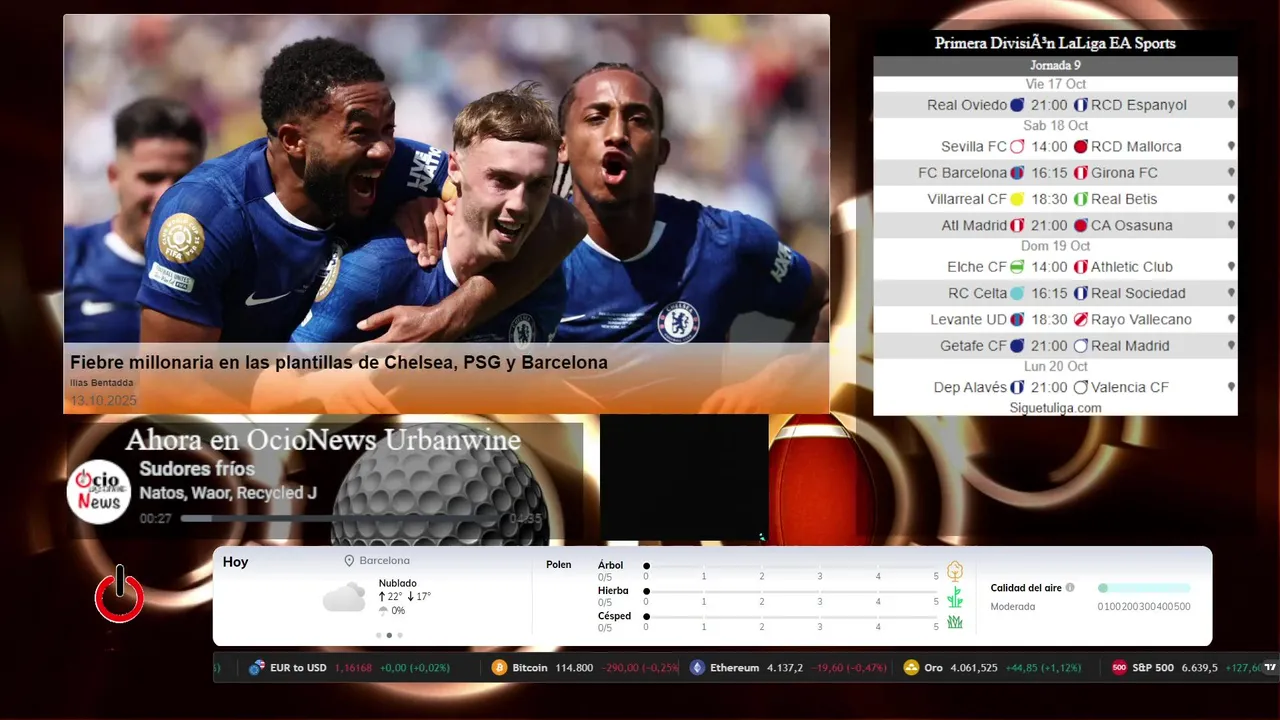Open the Siguetuliga.com link

(x=1055, y=408)
